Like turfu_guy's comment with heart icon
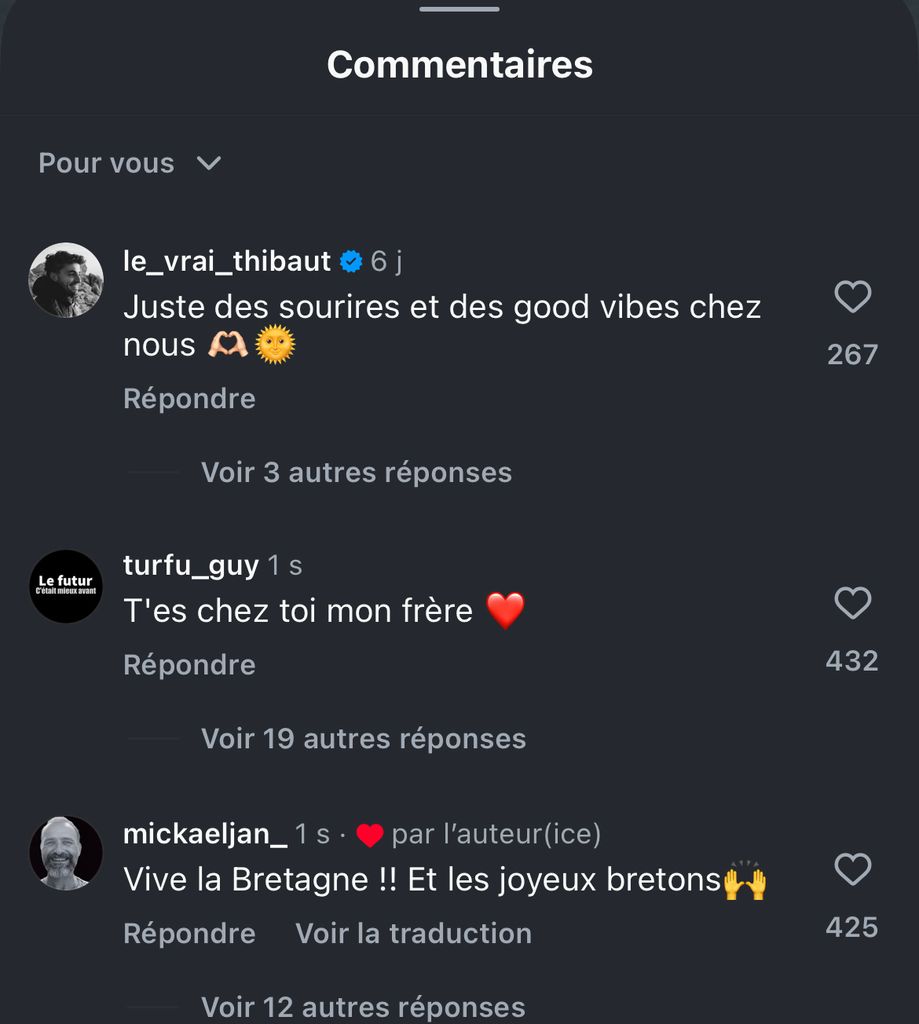919x1024 pixels. 852,602
